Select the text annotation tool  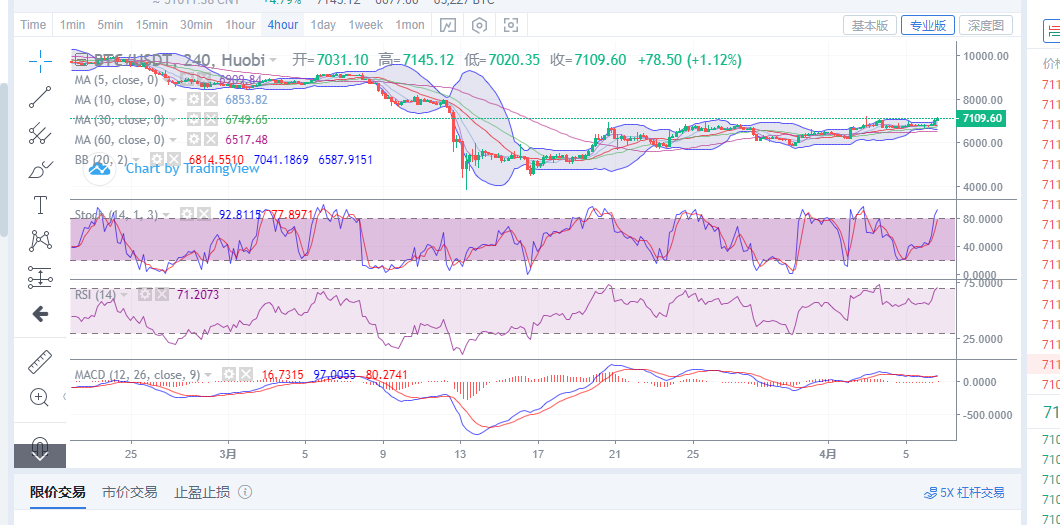tap(41, 205)
